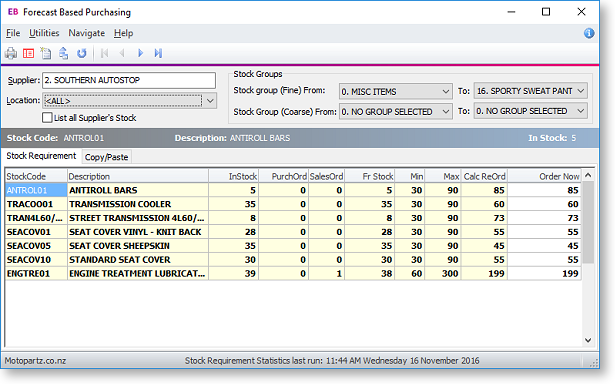Image resolution: width=615 pixels, height=384 pixels.
Task: Select the Stock Requirement tab
Action: (x=41, y=156)
